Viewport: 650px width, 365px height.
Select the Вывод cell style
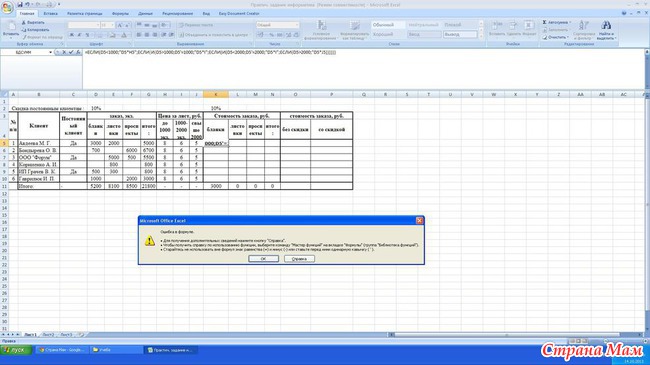[460, 35]
